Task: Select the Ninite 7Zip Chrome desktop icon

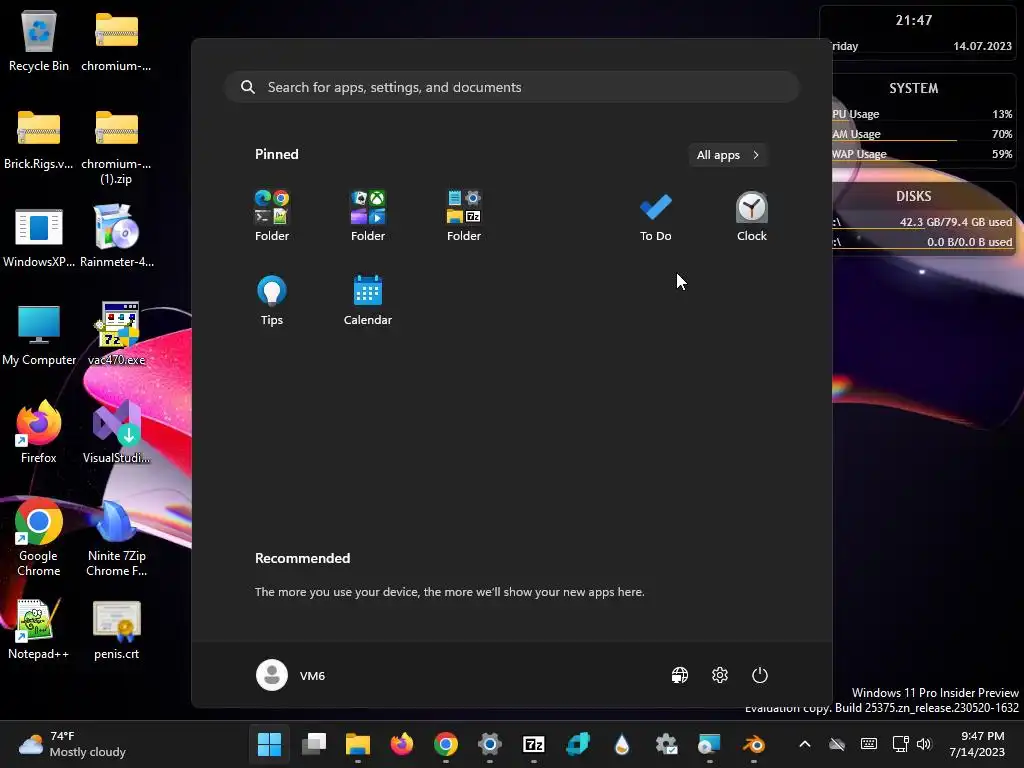Action: (116, 537)
